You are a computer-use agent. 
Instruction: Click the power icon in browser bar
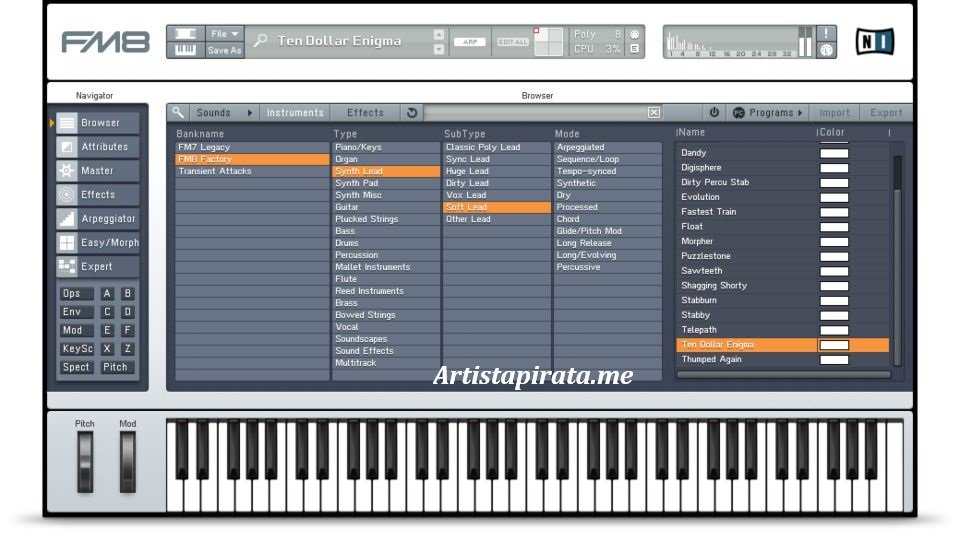pos(714,113)
